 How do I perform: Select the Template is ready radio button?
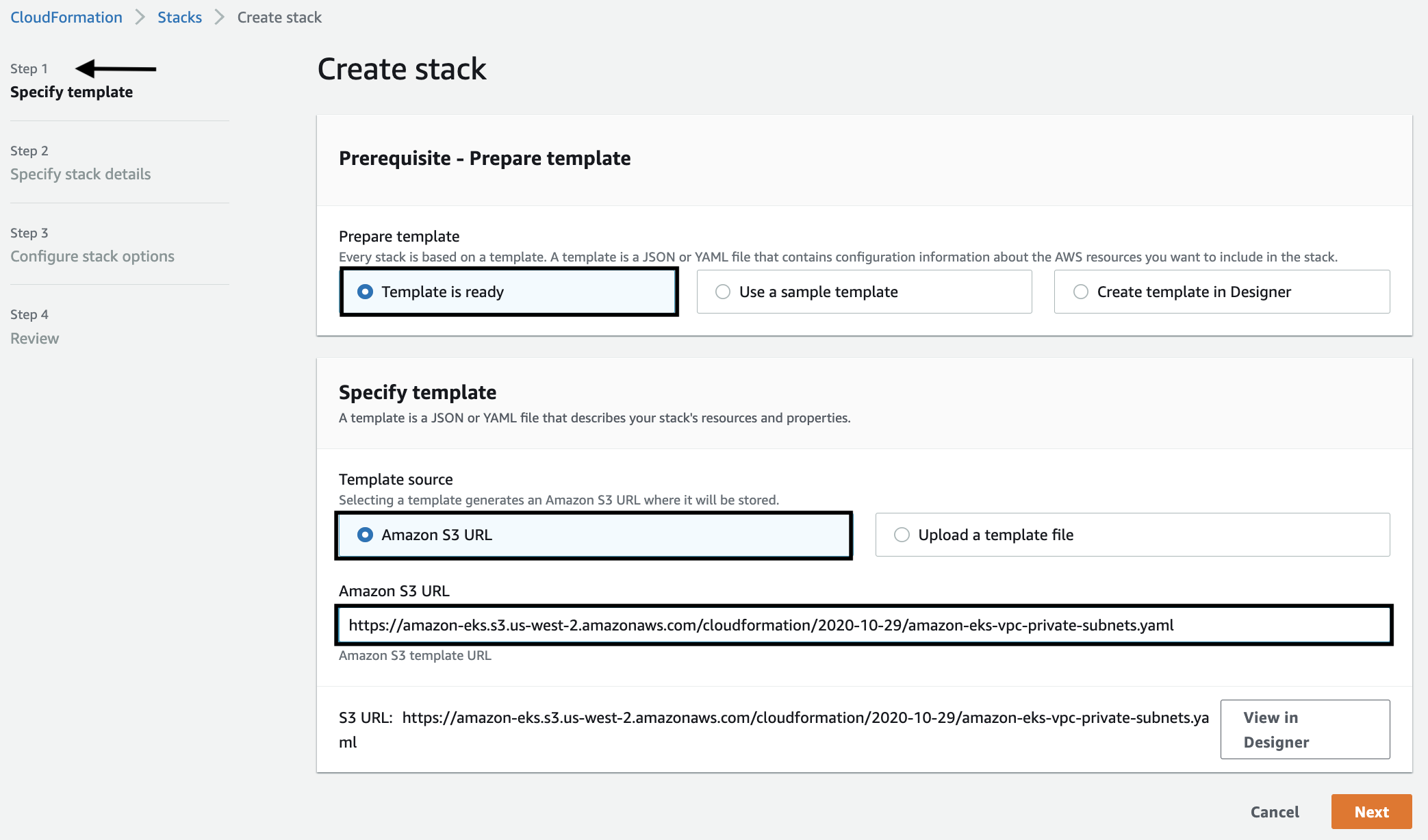366,292
